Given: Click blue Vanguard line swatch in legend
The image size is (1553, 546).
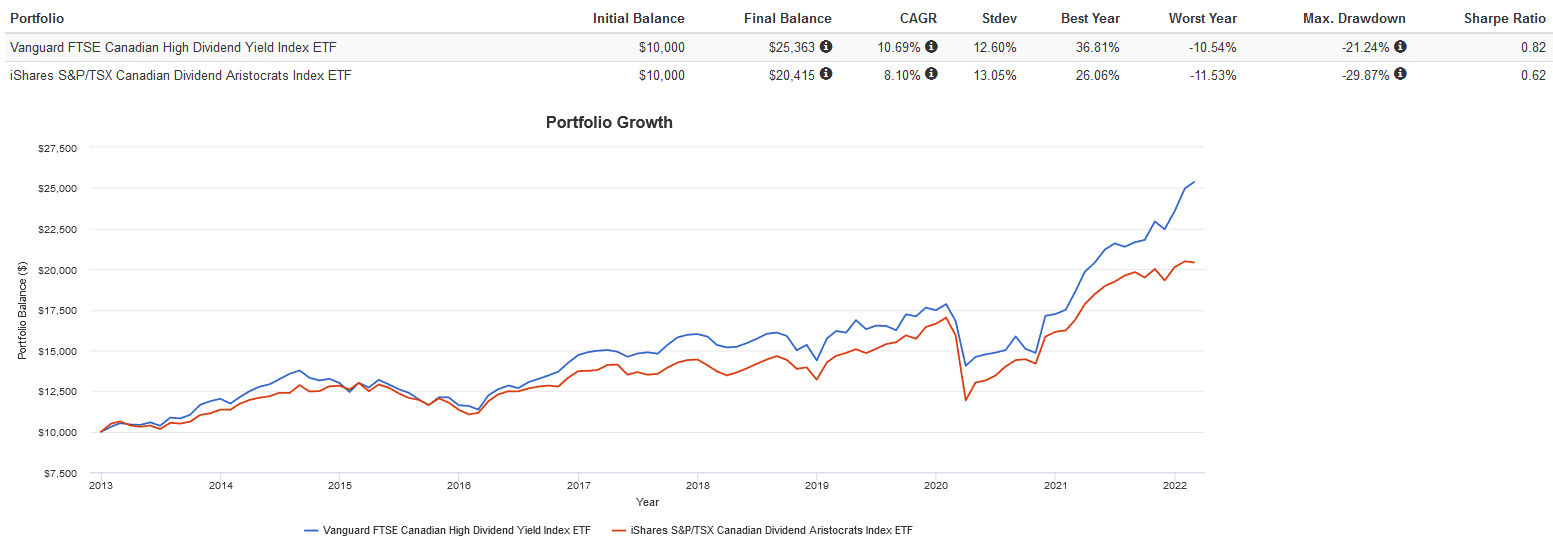Looking at the screenshot, I should click(311, 530).
